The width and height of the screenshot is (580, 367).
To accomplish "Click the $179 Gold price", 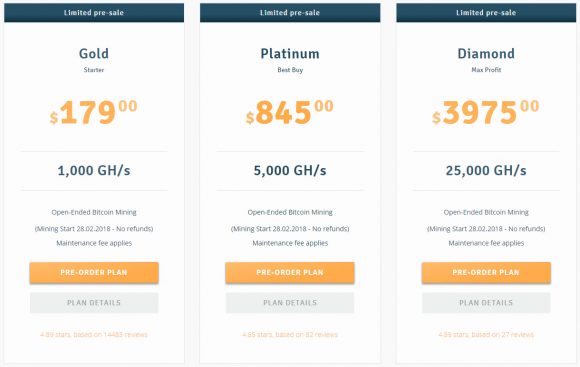I will click(94, 112).
